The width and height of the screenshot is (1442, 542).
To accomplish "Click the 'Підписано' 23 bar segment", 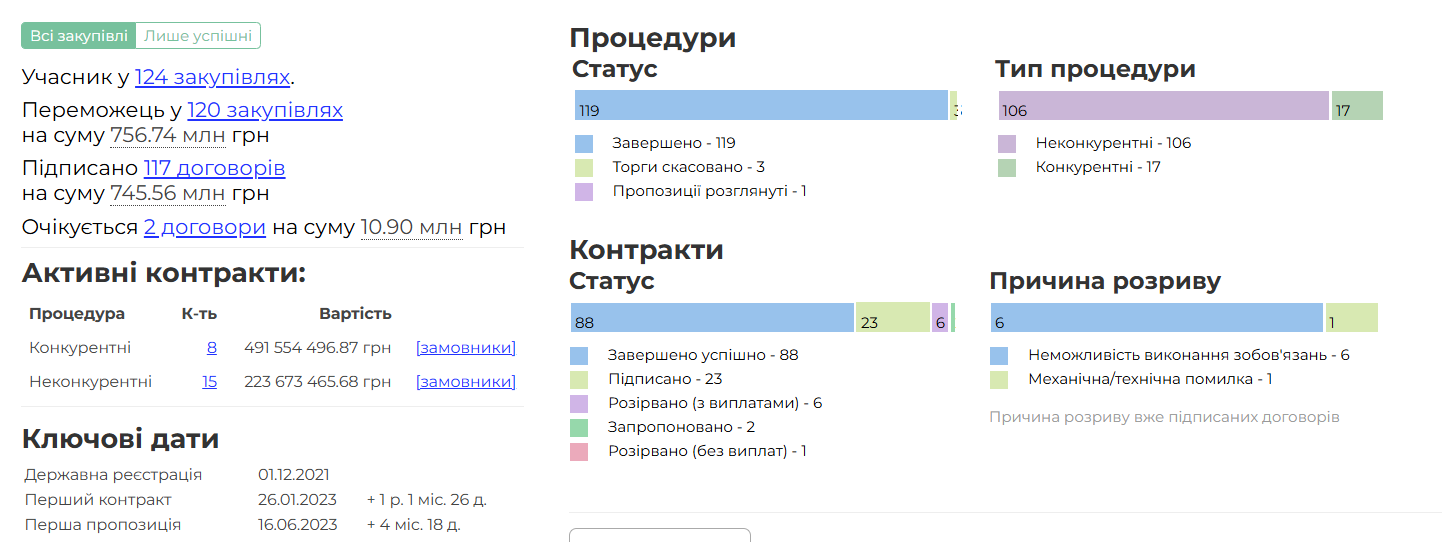I will click(892, 318).
